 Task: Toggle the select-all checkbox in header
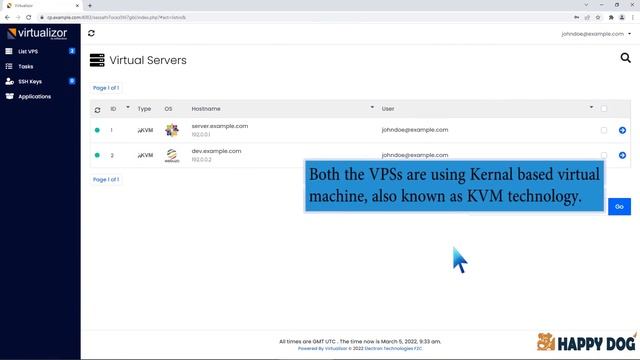pos(604,109)
